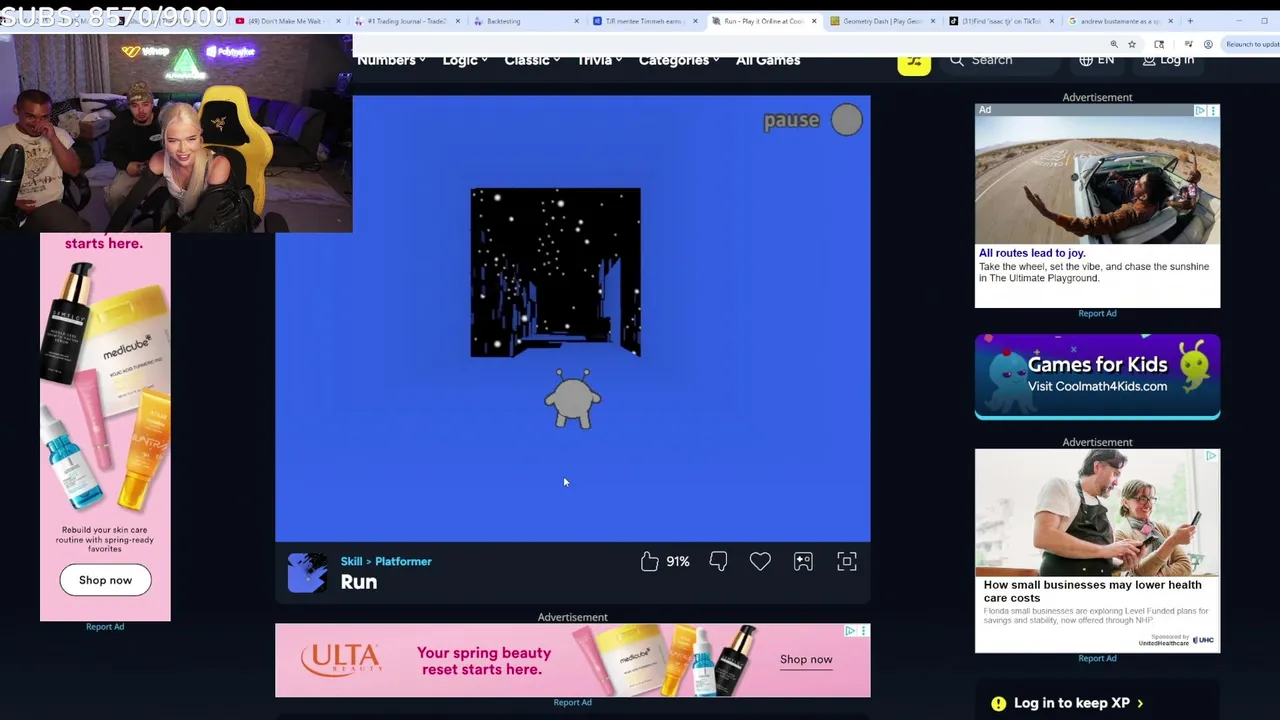Expand the Trivia menu
This screenshot has width=1280, height=720.
point(599,60)
